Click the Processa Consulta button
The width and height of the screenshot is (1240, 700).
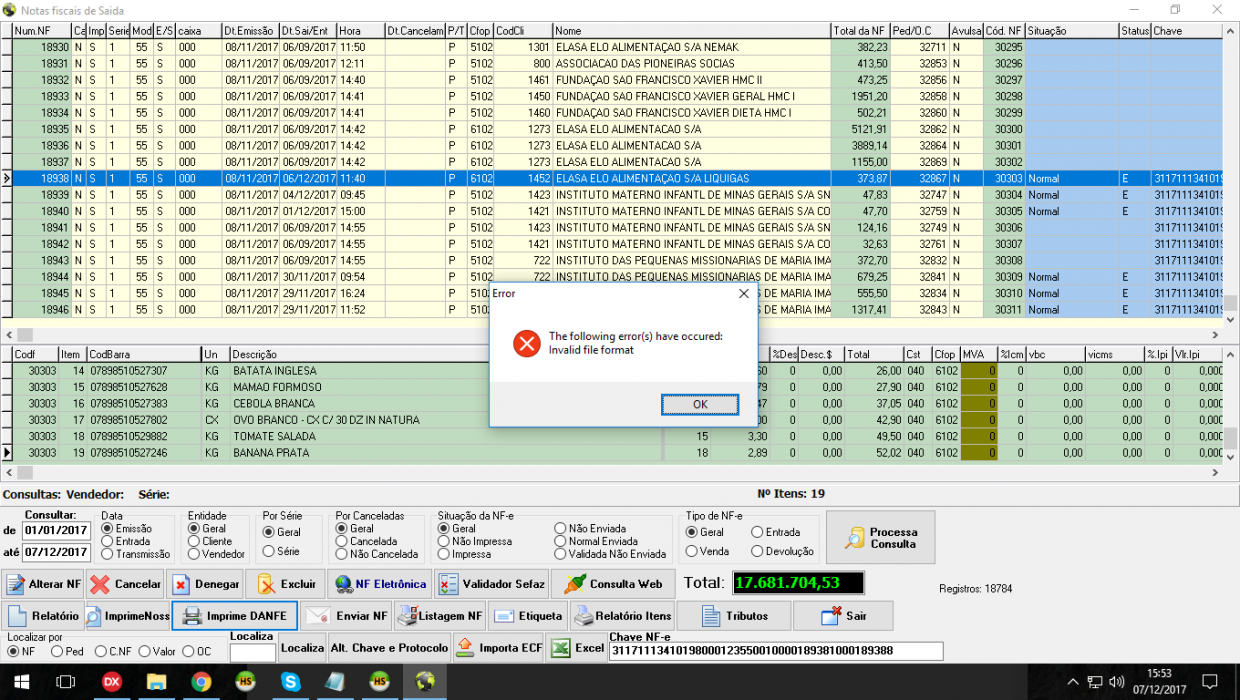coord(881,538)
